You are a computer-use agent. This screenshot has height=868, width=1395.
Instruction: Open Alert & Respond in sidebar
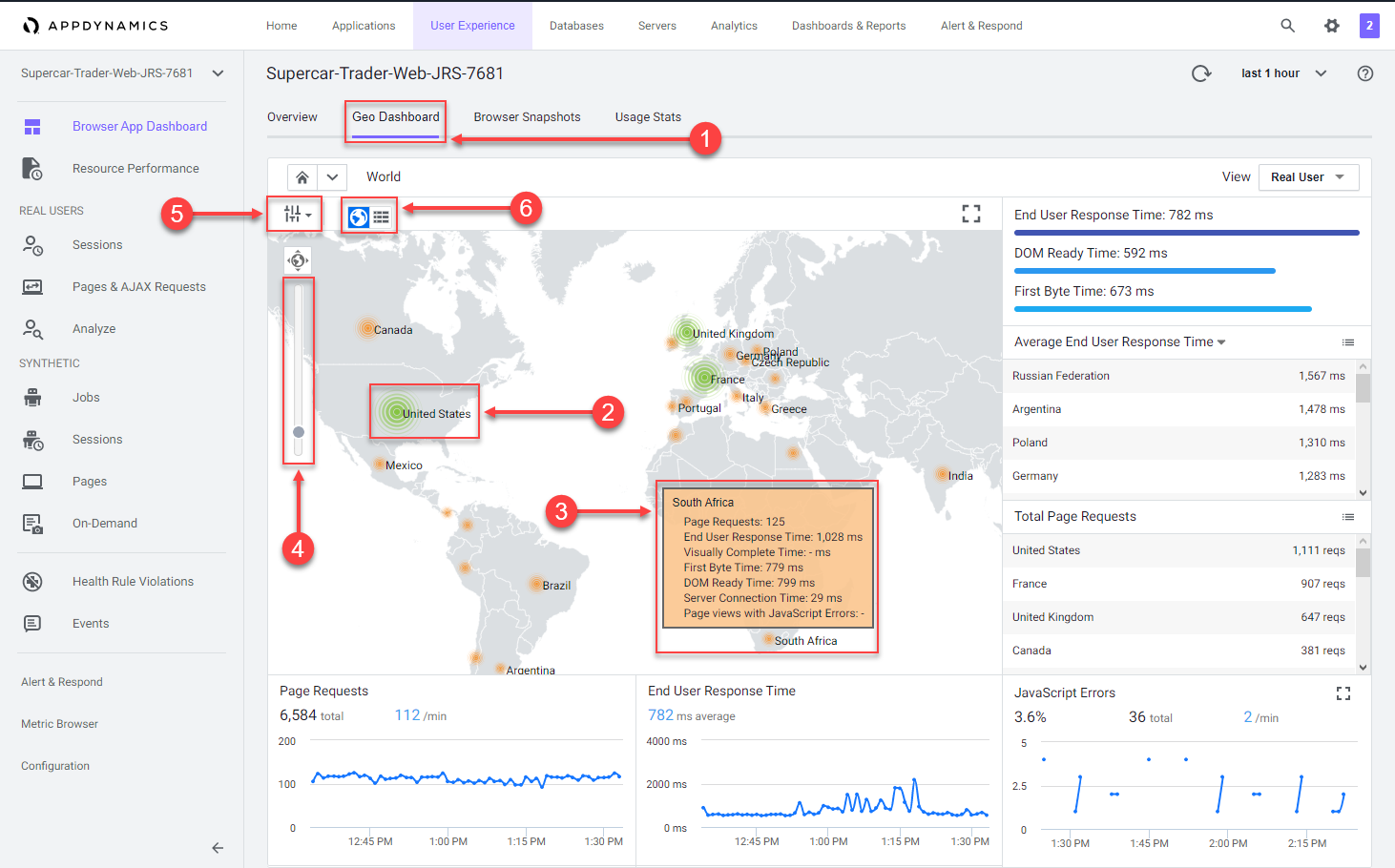[62, 682]
